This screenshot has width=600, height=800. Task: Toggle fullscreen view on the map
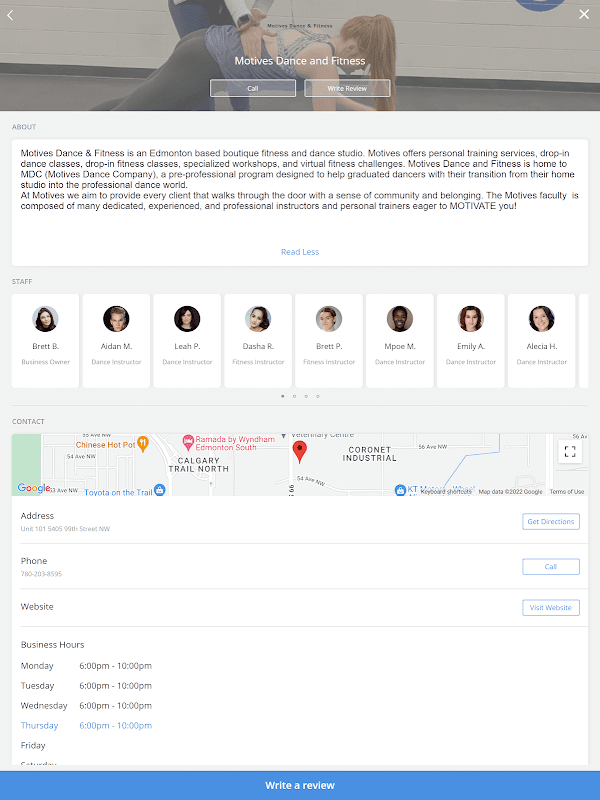[x=570, y=451]
